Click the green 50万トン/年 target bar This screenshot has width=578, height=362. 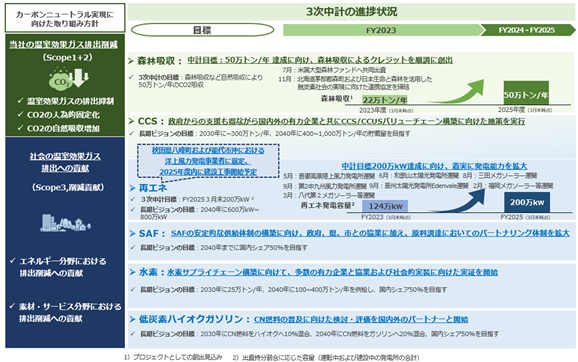tap(526, 93)
